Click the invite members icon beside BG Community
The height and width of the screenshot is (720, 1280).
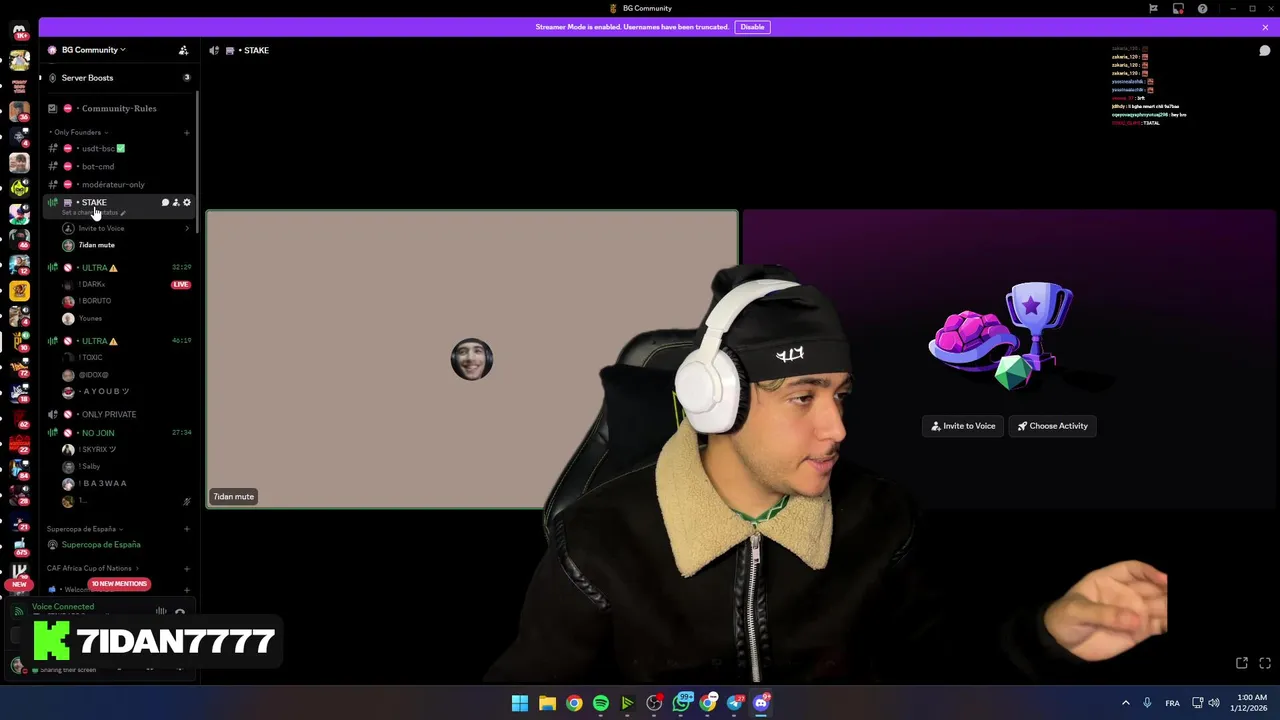(x=183, y=50)
